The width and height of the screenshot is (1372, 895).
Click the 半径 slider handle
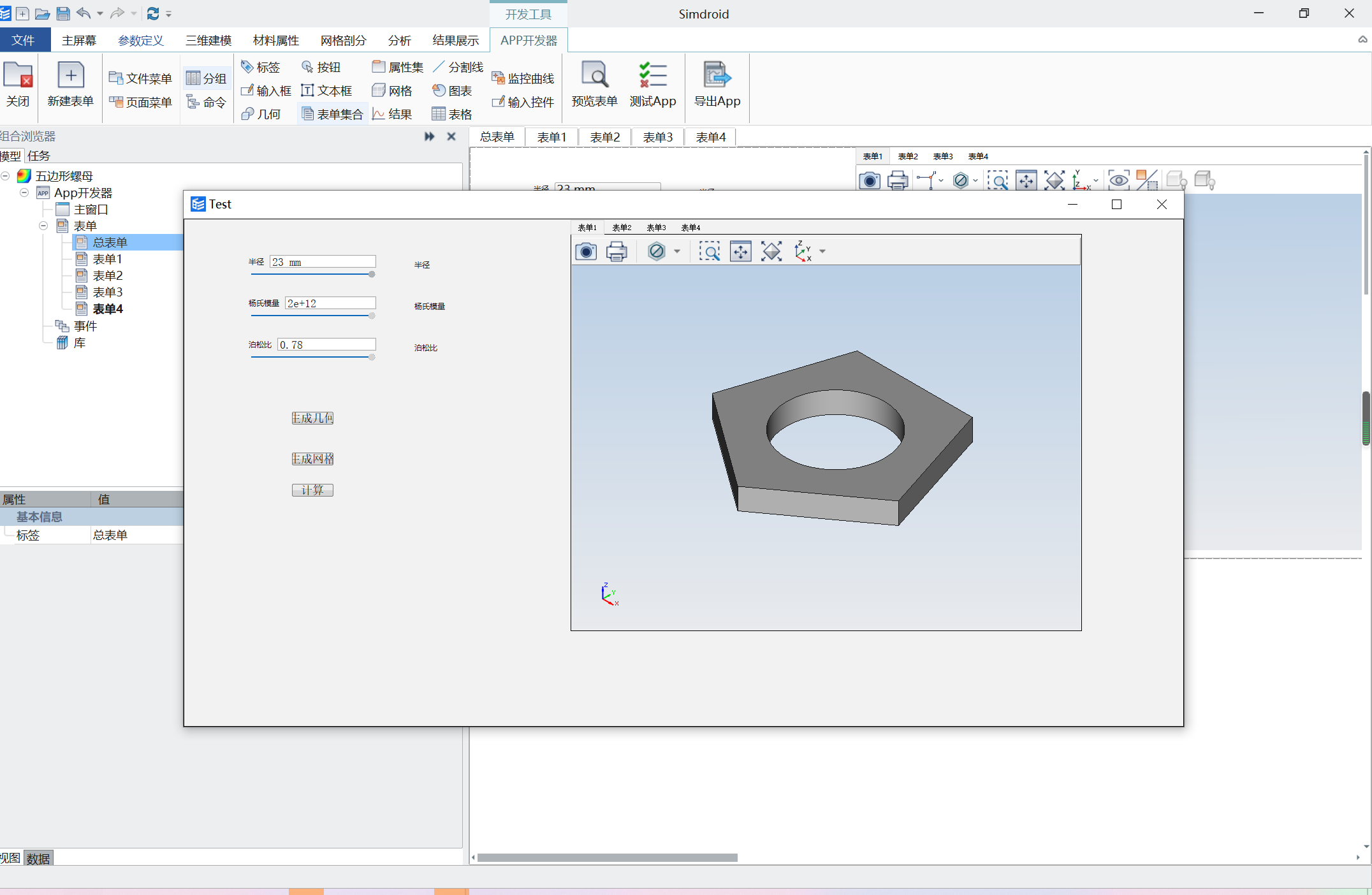(x=372, y=274)
